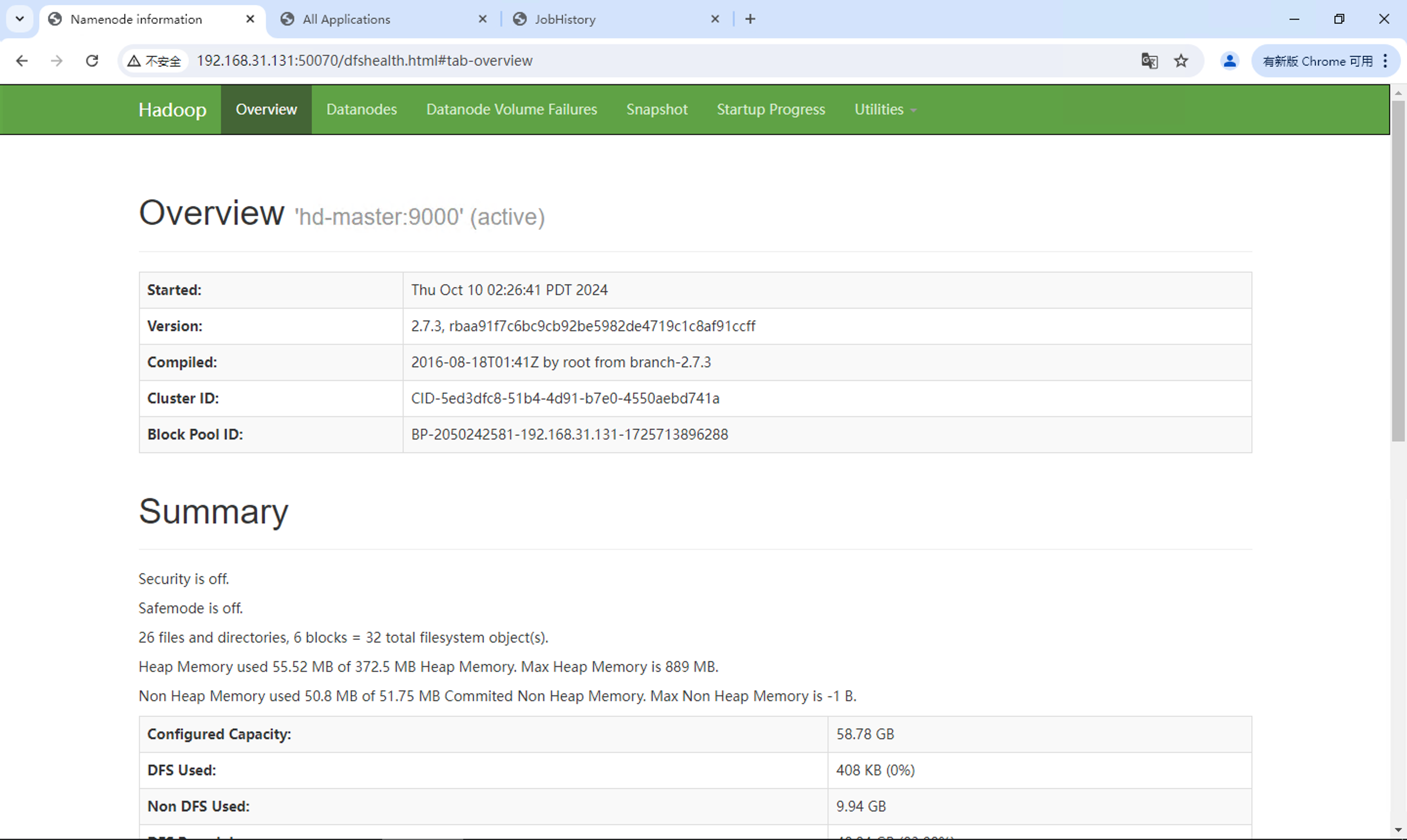Screen dimensions: 1407x840
Task: Click the Google Translate icon in address bar
Action: (x=1149, y=61)
